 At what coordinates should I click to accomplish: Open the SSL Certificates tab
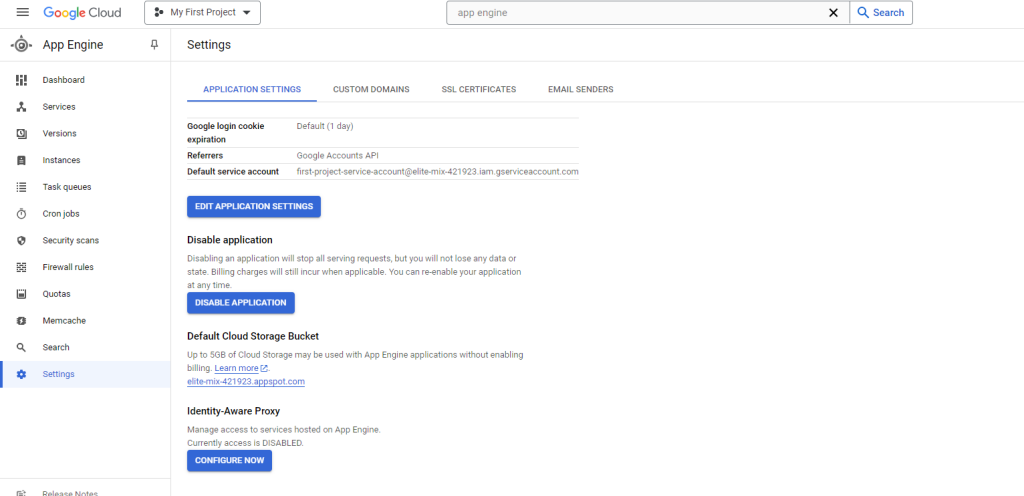pos(478,89)
